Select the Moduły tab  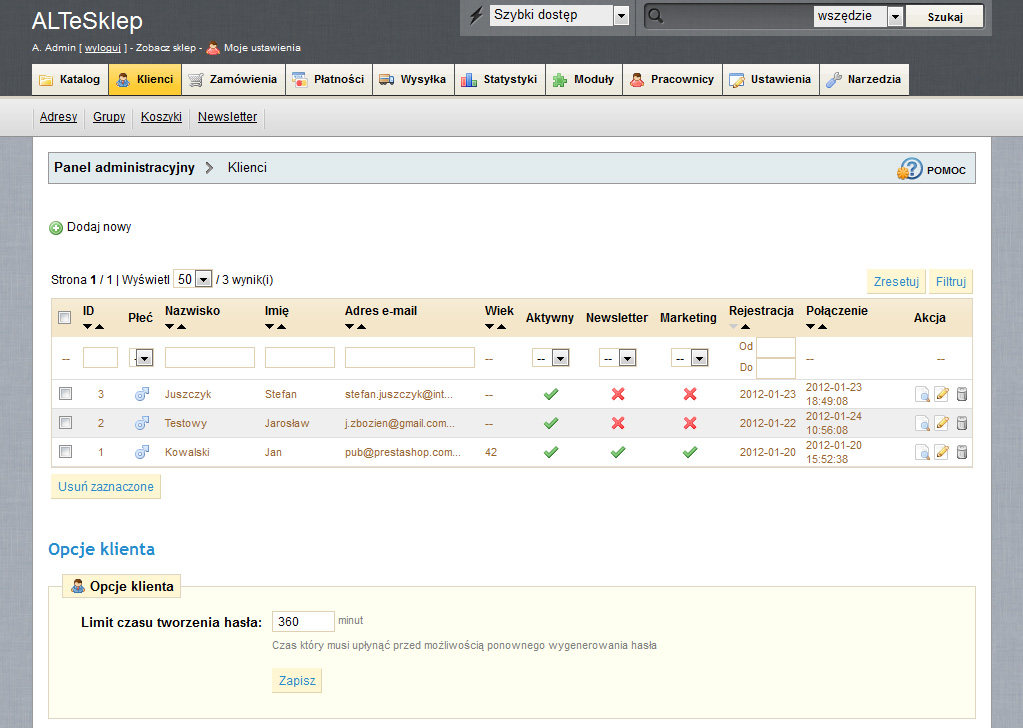(x=584, y=80)
